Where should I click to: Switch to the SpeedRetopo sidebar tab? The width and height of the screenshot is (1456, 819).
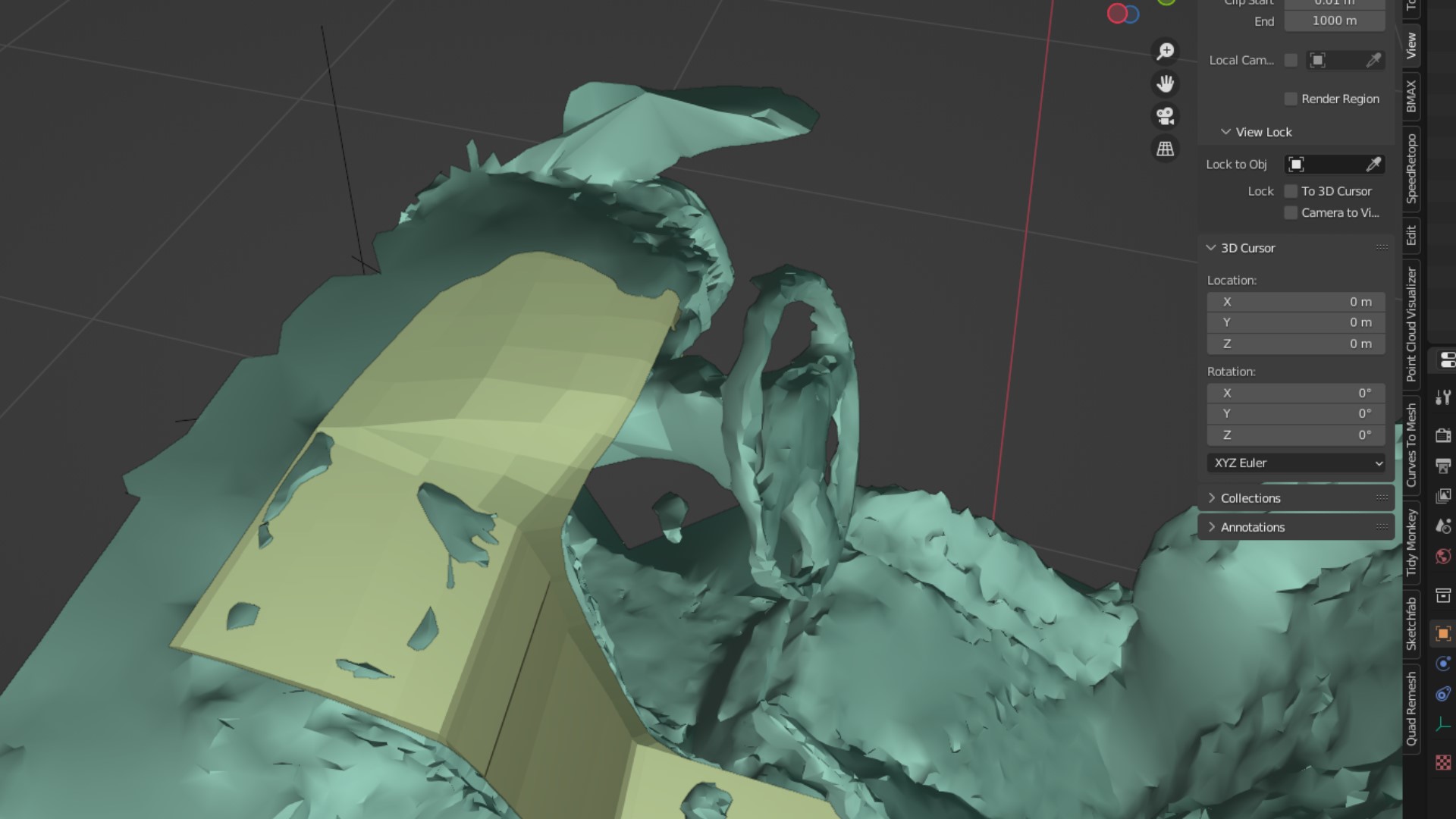tap(1411, 168)
